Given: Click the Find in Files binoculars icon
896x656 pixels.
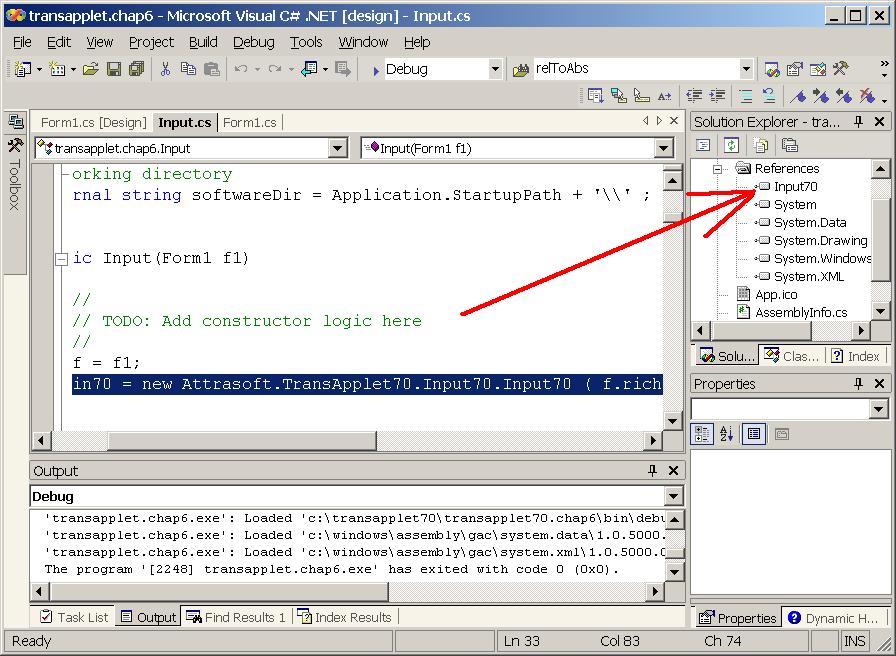Looking at the screenshot, I should click(521, 70).
